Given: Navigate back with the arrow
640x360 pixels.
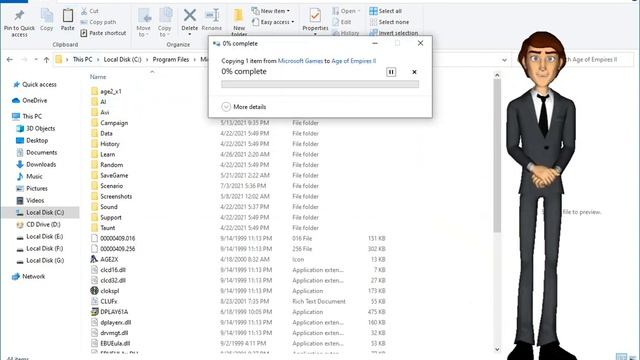Looking at the screenshot, I should [10, 60].
